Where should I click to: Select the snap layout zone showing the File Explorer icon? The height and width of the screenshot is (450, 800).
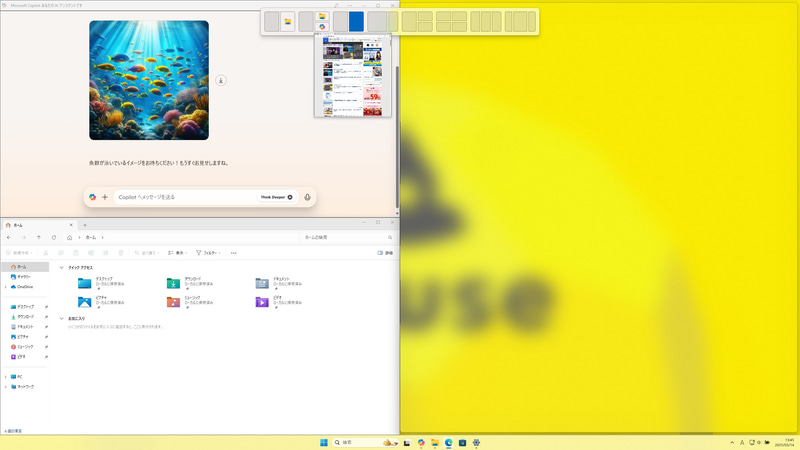point(287,21)
